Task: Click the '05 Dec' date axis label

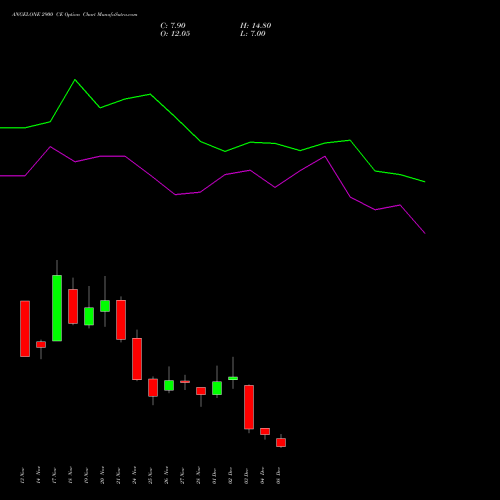Action: tap(278, 475)
